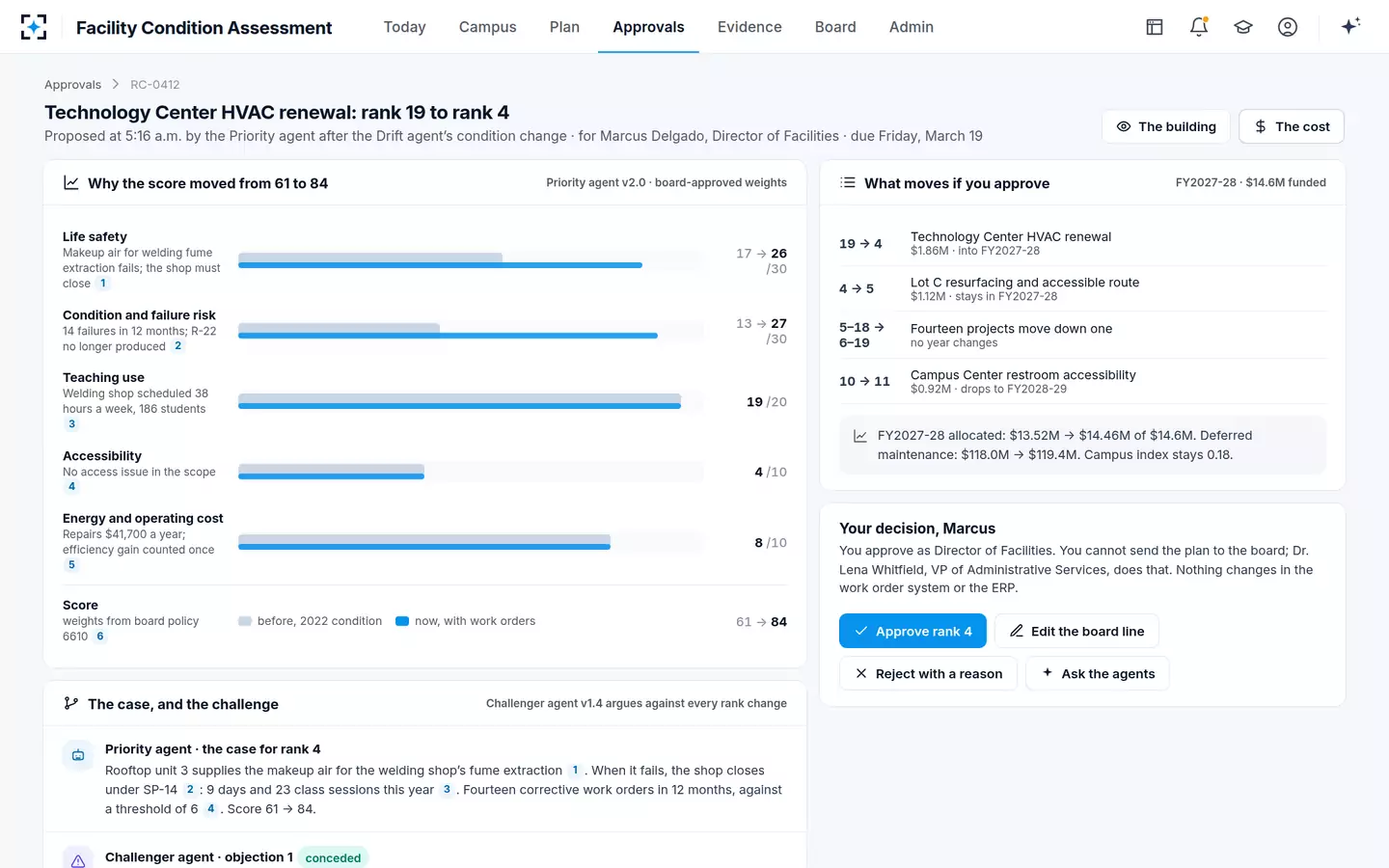Click 'Challenger agent v1.4 argues against every rank change'
This screenshot has width=1389, height=868.
point(637,703)
